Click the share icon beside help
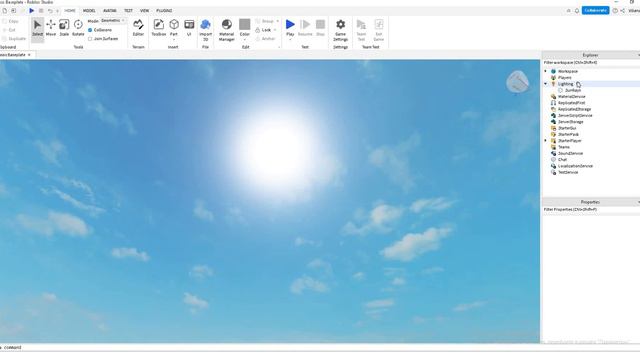 coord(623,11)
